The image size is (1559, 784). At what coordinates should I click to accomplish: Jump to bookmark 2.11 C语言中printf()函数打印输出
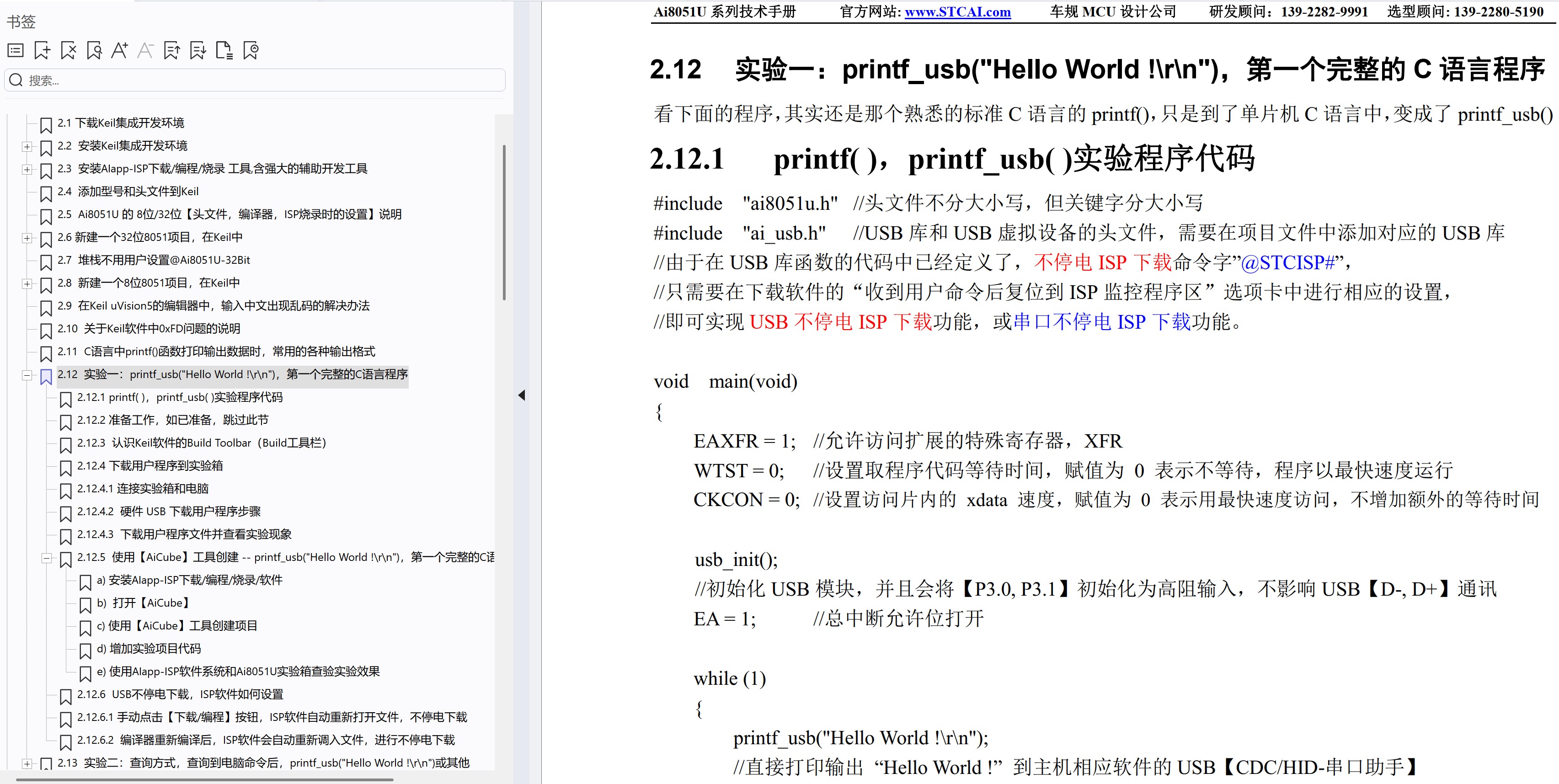click(x=216, y=352)
